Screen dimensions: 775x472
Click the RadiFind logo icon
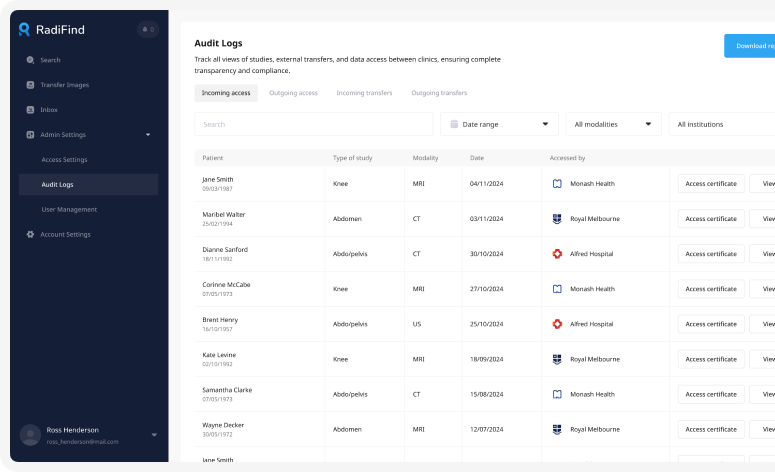pyautogui.click(x=25, y=30)
